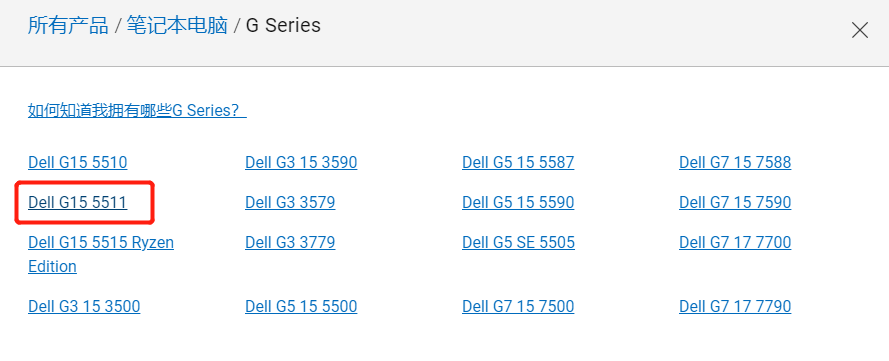Choose Dell G7 15 7590
The image size is (889, 361).
(x=735, y=202)
